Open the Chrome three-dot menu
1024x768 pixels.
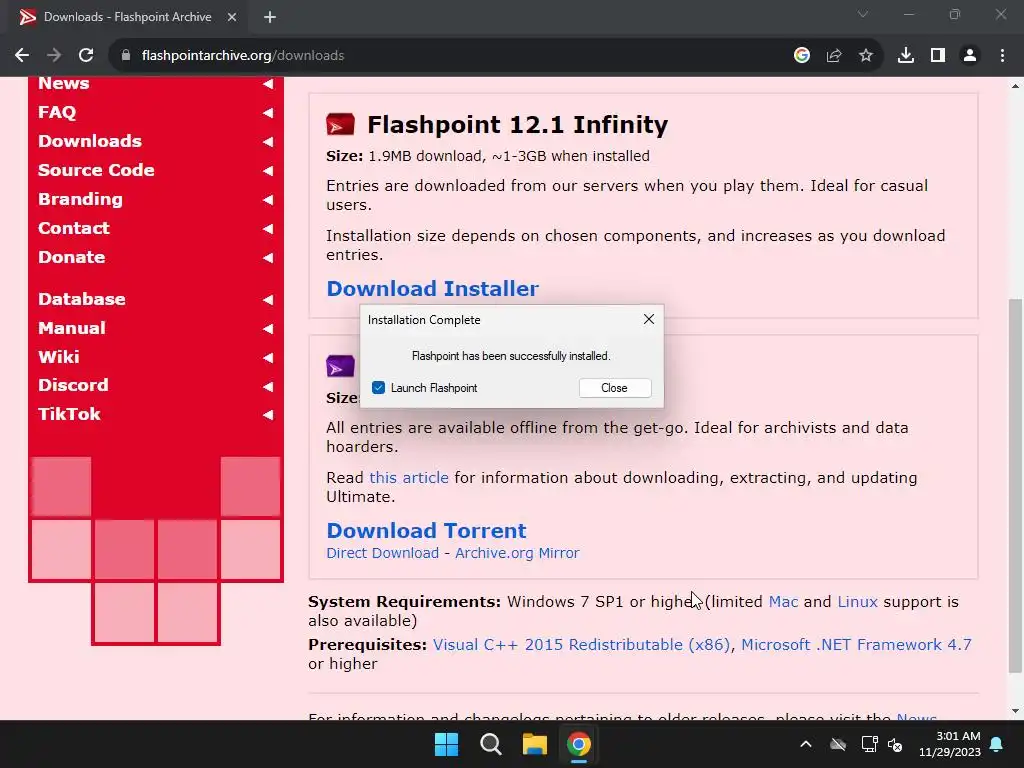1002,56
